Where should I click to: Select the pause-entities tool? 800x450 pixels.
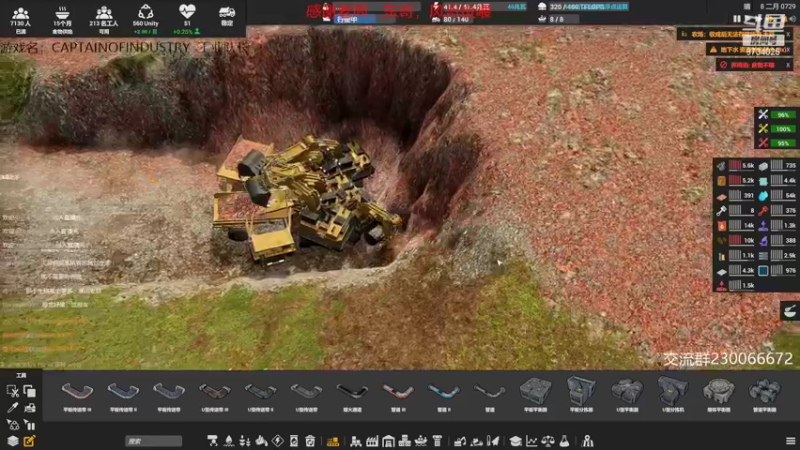30,424
